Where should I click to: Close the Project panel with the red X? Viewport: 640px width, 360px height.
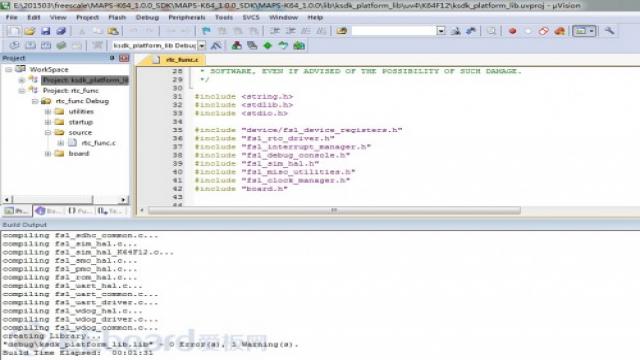click(124, 58)
